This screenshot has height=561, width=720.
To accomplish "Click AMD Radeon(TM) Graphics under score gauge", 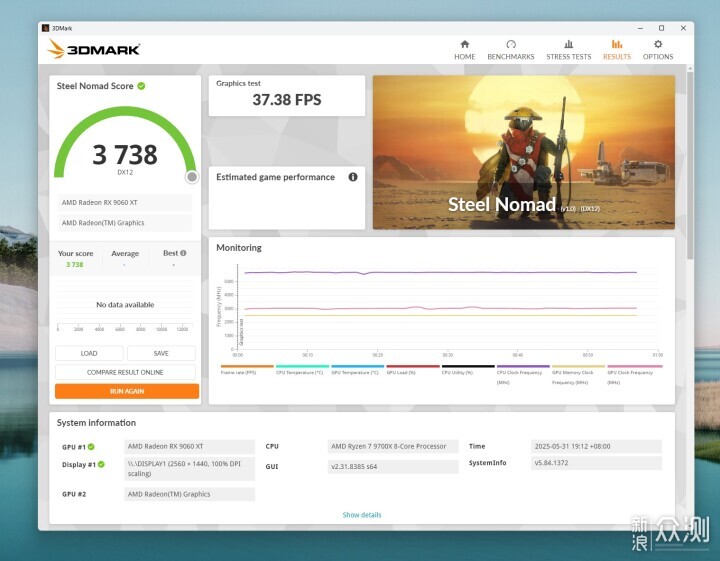I will (125, 223).
